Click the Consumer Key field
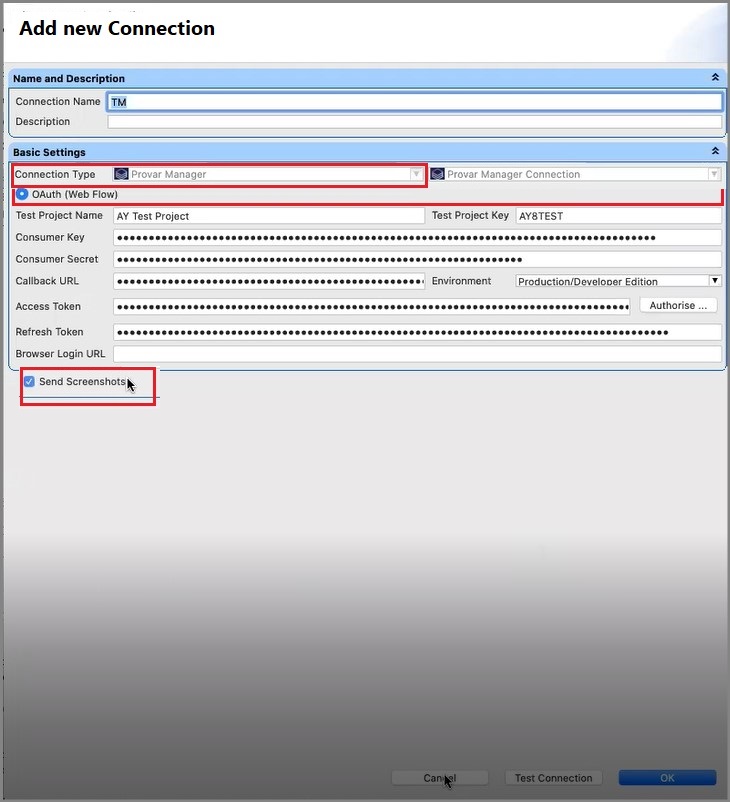Image resolution: width=730 pixels, height=802 pixels. pyautogui.click(x=417, y=237)
